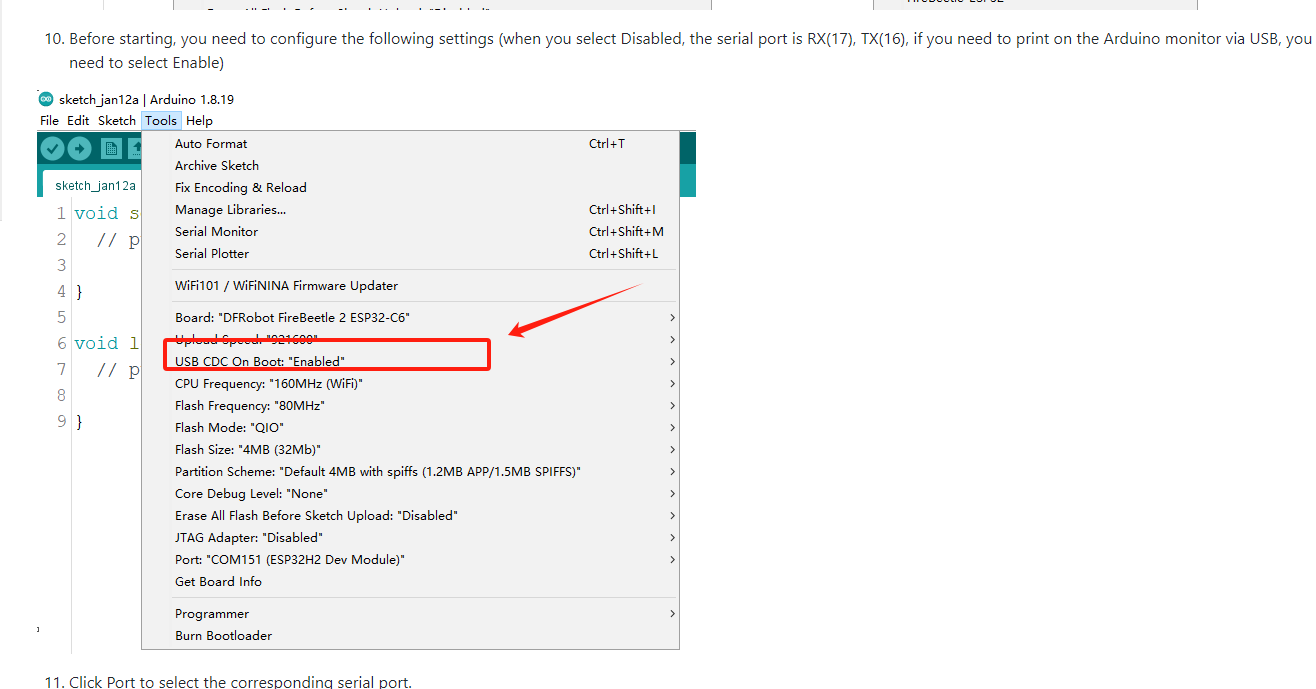Run Fix Encoding & Reload

[x=411, y=188]
